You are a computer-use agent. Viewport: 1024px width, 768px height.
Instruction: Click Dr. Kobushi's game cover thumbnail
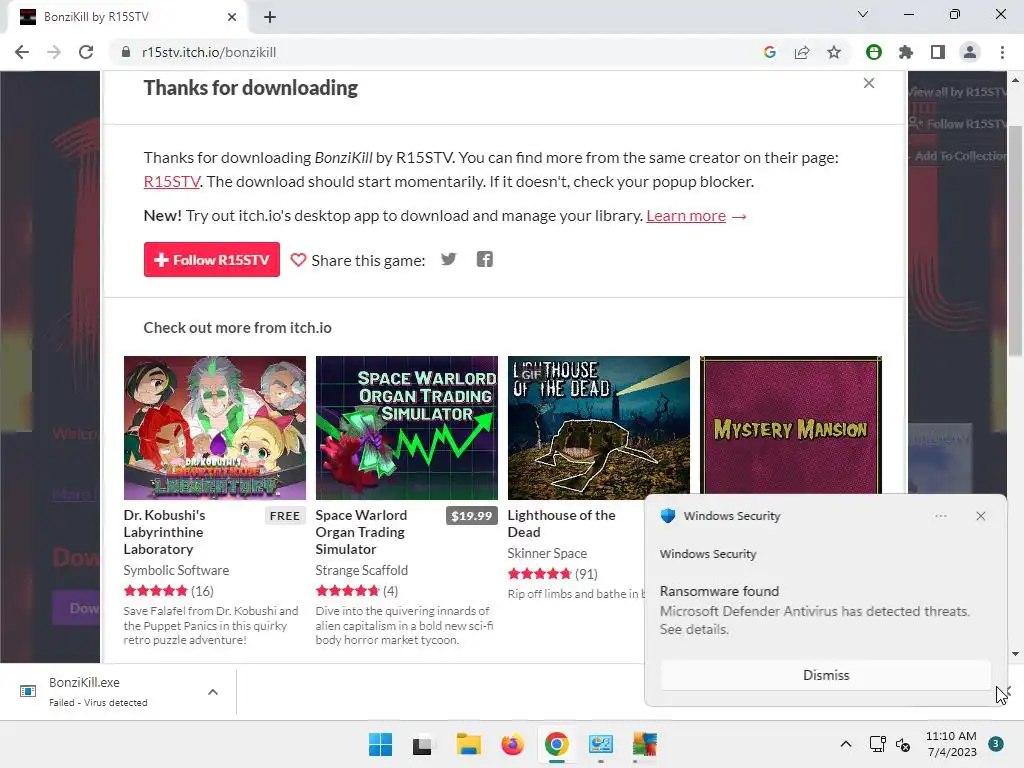pyautogui.click(x=215, y=428)
